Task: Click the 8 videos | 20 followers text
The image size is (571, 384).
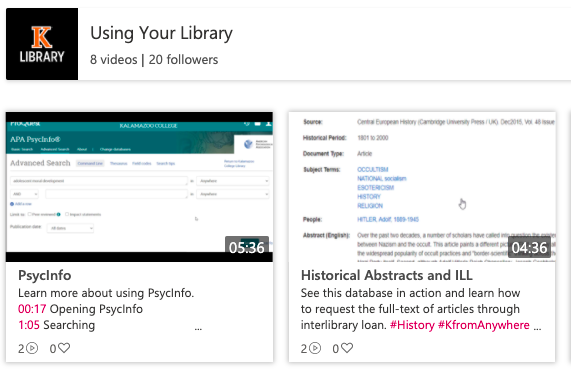Action: point(154,59)
